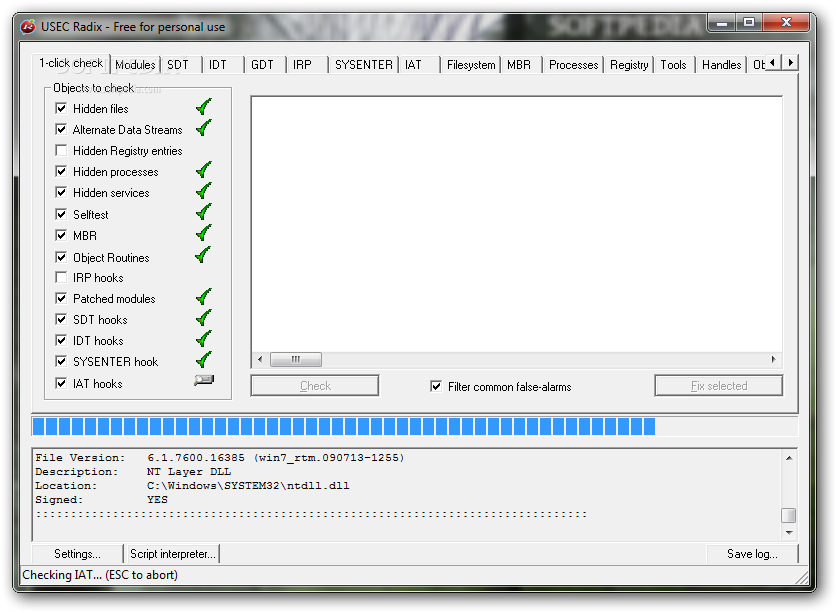Switch to the Processes tab
Screen dimensions: 837x613
pos(573,65)
